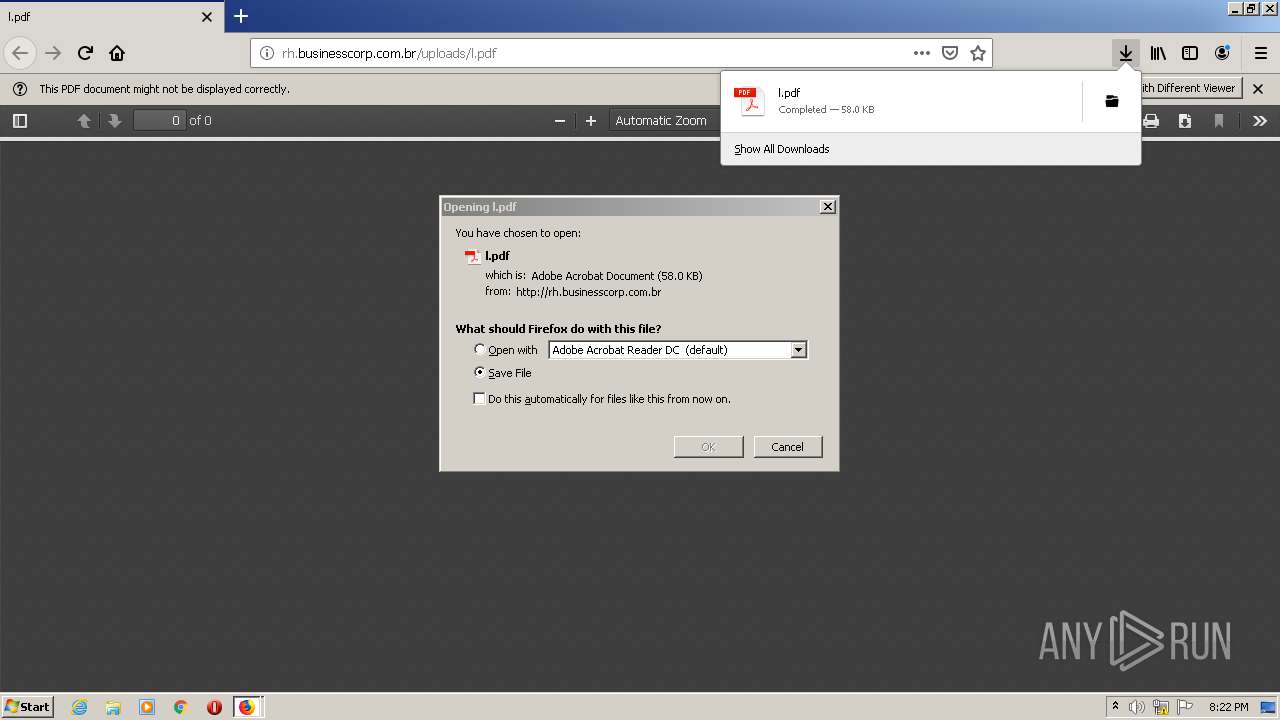
Task: Show hidden tray icons arrow
Action: (1115, 707)
